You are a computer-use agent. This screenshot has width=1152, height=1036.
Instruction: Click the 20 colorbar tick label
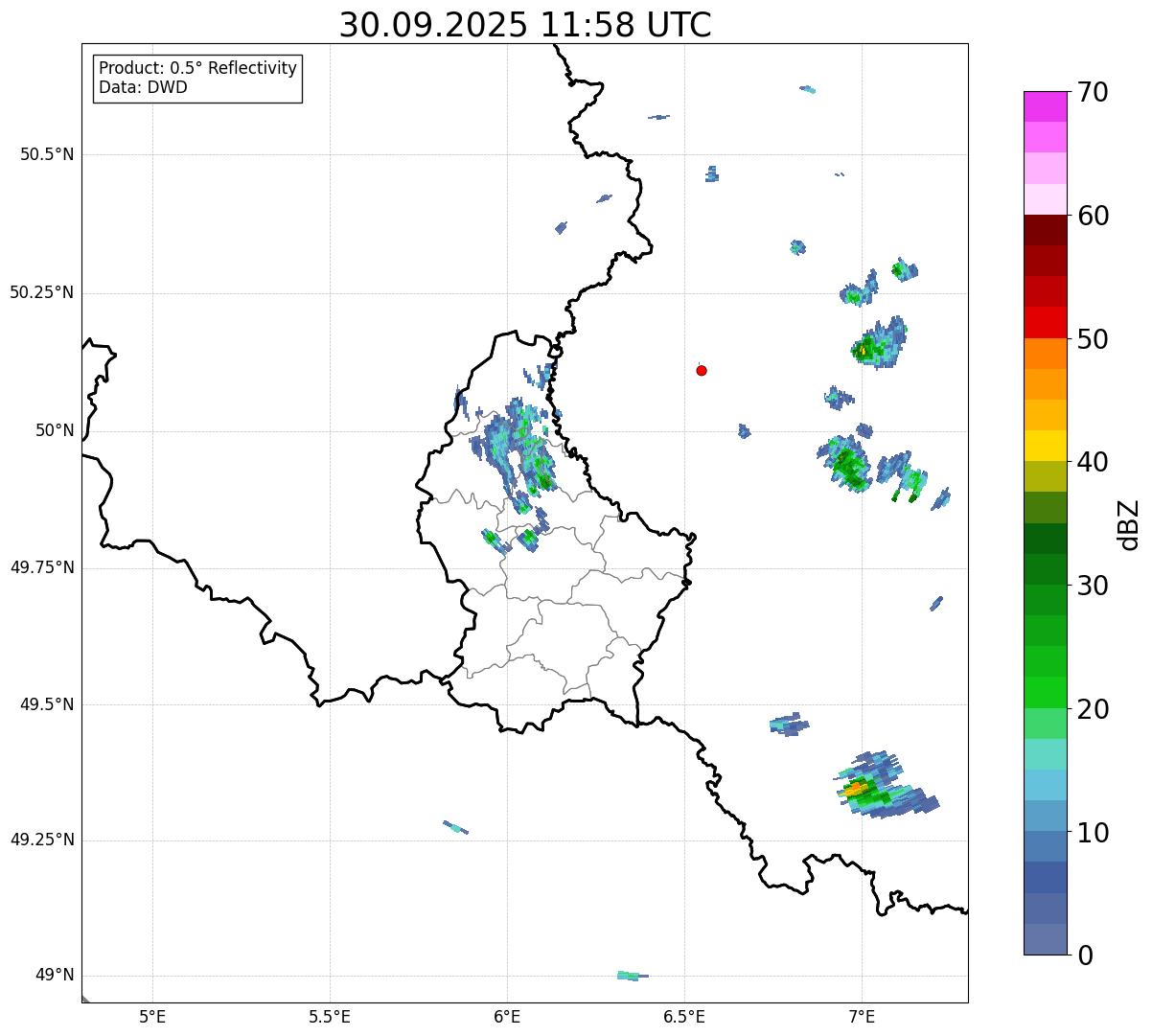pos(1093,709)
